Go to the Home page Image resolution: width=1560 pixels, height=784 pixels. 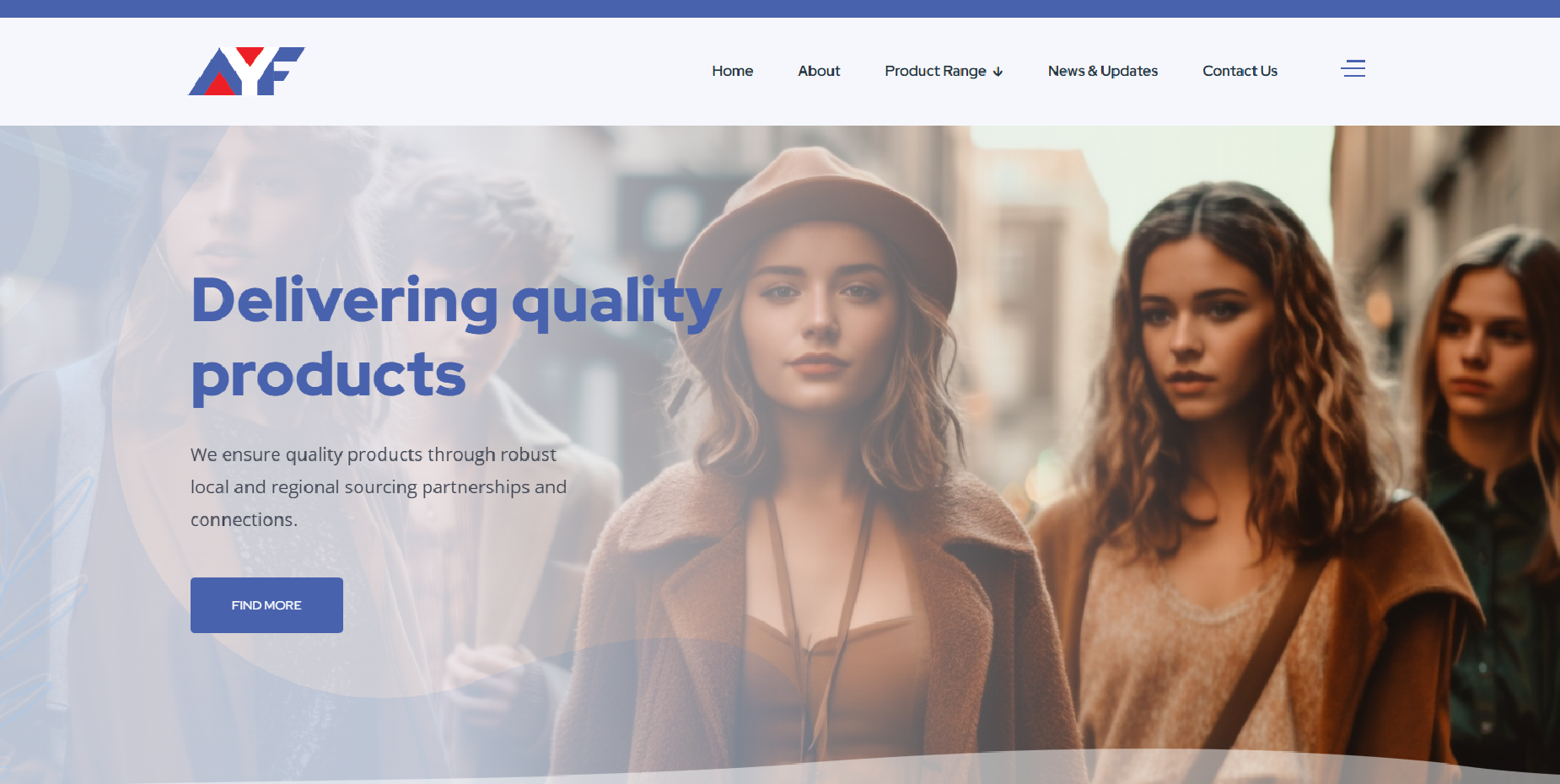tap(732, 71)
